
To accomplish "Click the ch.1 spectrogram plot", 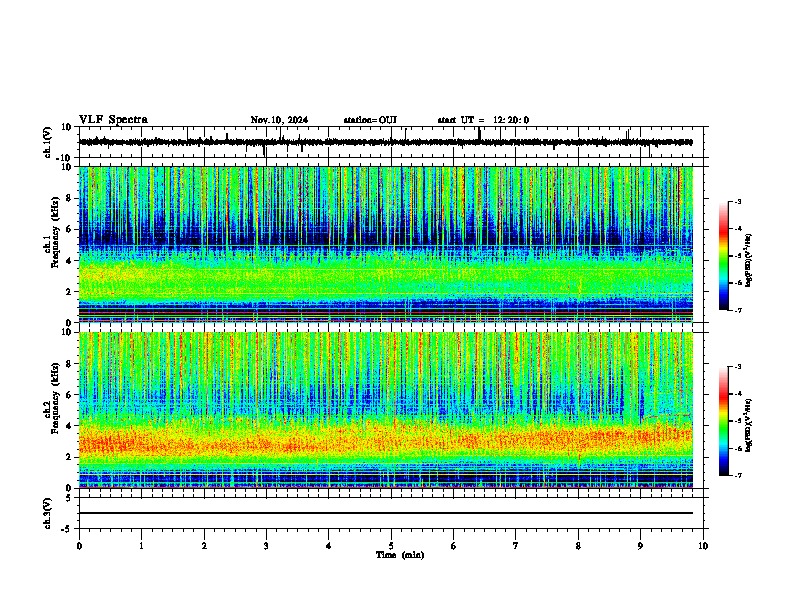I will [386, 244].
